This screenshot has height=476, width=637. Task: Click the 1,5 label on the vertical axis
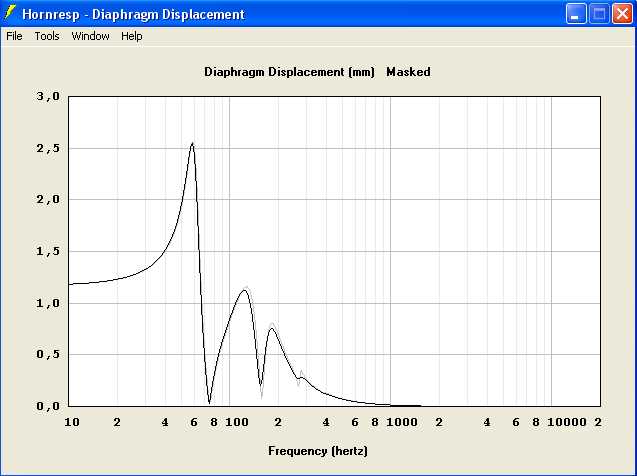click(x=48, y=252)
